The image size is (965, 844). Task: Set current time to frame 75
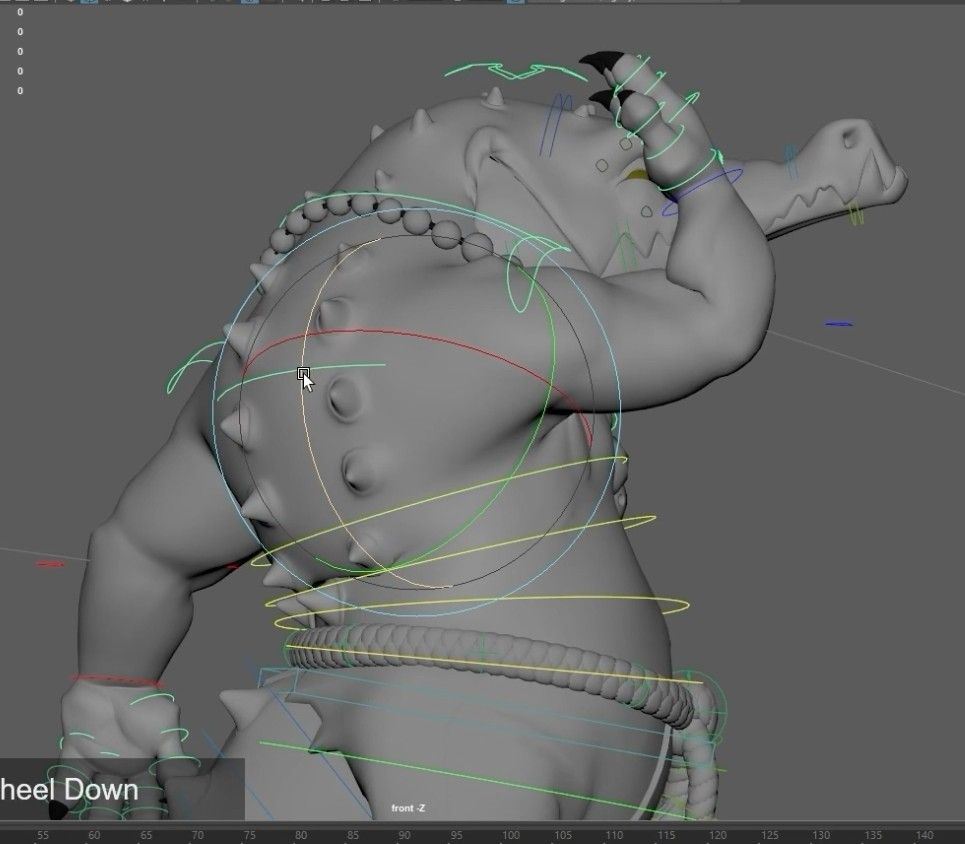249,835
